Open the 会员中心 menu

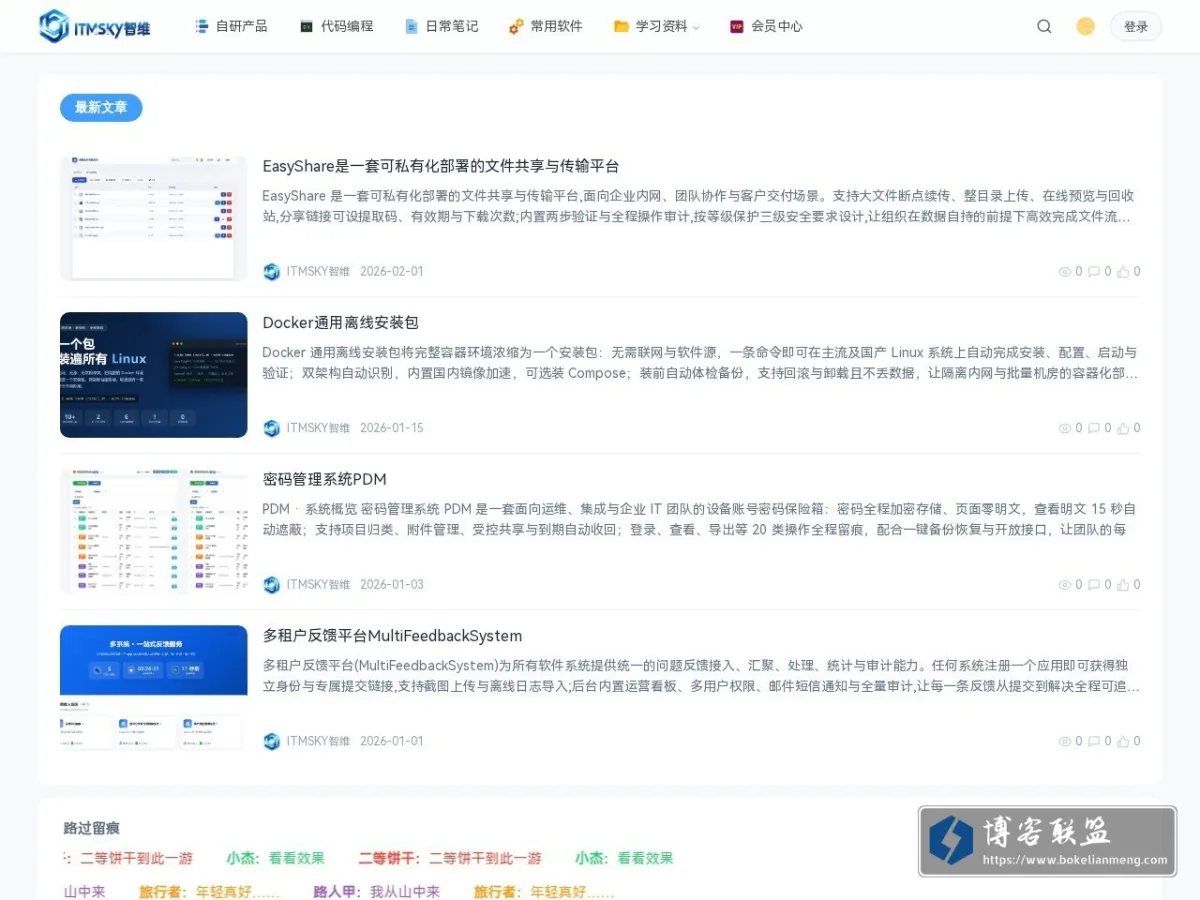click(766, 27)
